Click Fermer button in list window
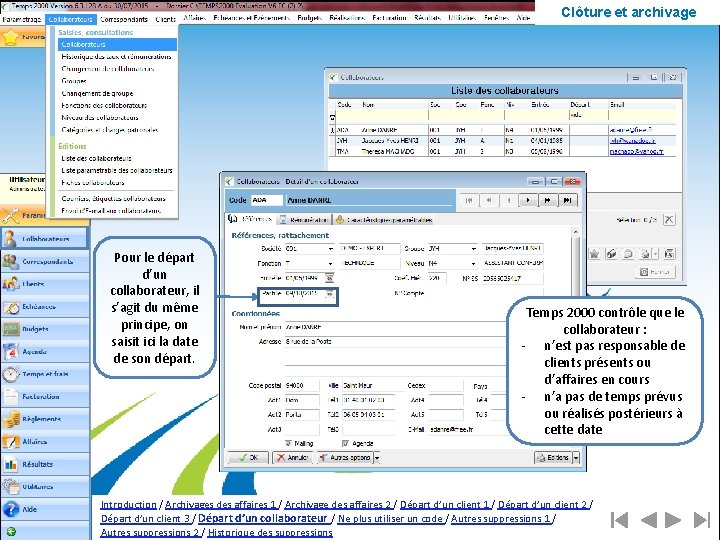Image resolution: width=720 pixels, height=540 pixels. click(655, 272)
